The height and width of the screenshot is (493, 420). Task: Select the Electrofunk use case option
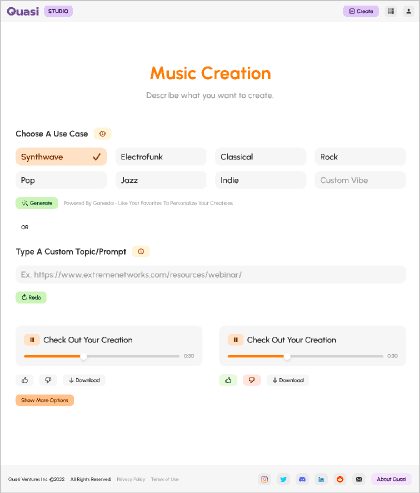coord(161,157)
